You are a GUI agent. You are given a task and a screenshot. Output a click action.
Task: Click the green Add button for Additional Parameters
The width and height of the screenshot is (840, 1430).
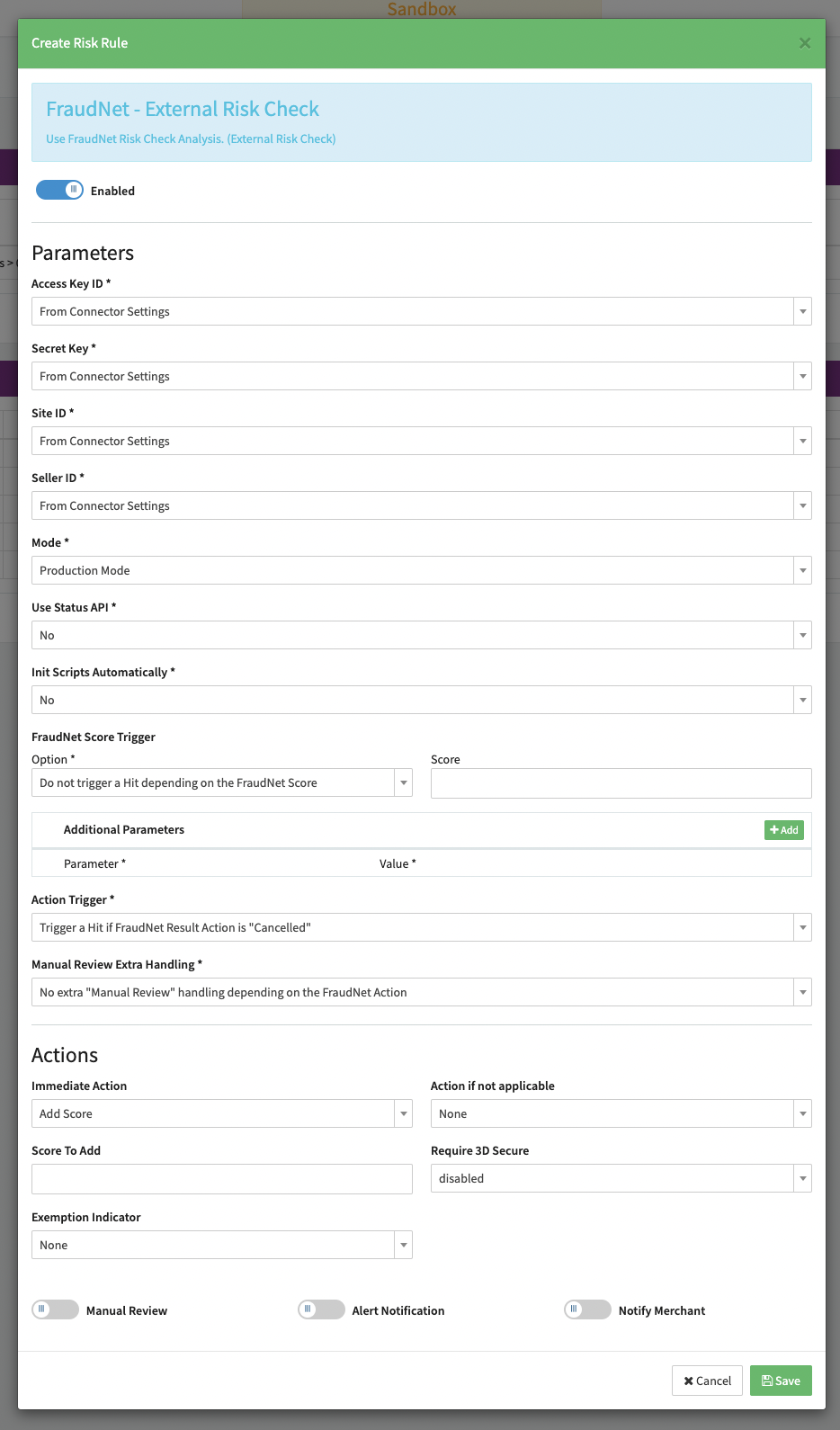(x=783, y=830)
